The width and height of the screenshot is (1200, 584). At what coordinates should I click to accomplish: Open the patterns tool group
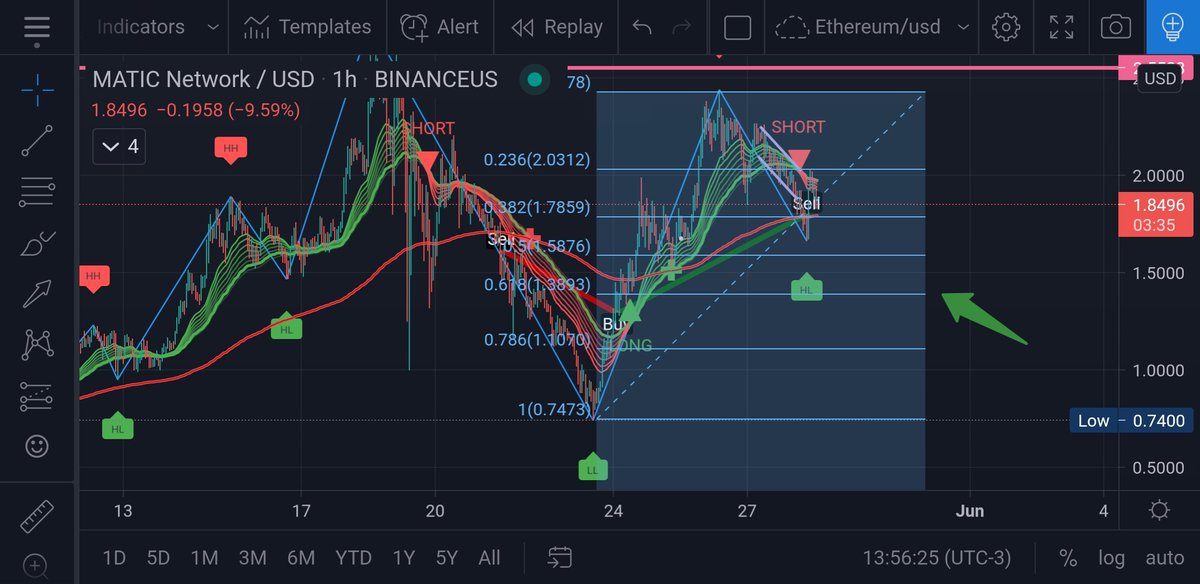pos(38,345)
